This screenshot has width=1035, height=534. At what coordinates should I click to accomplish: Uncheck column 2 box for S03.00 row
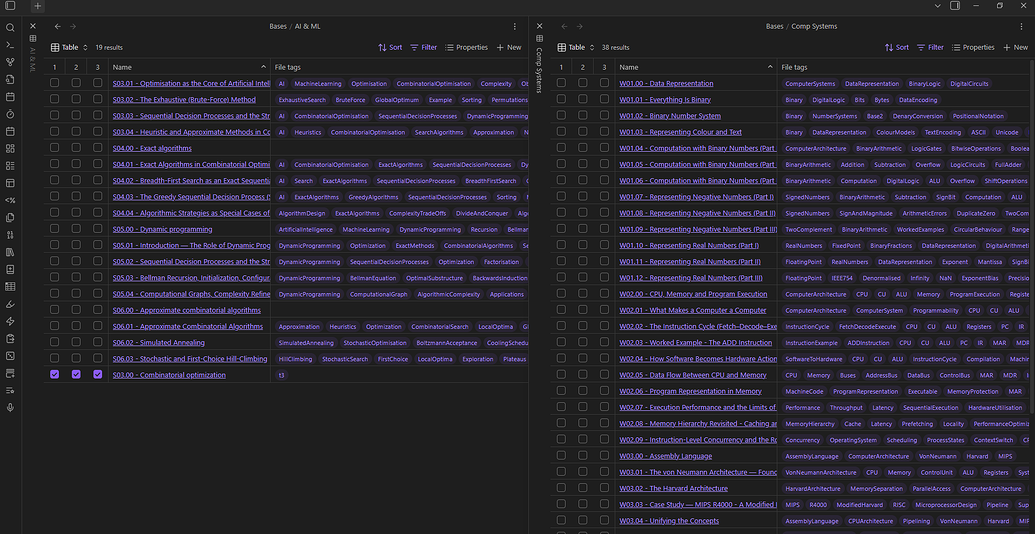pos(76,374)
